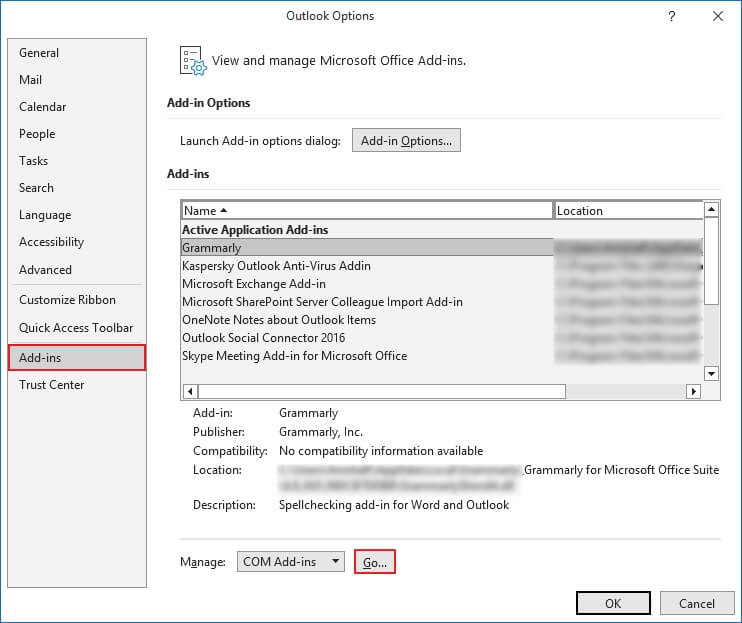Select Microsoft Exchange Add-in row
Viewport: 742px width, 623px height.
[442, 284]
